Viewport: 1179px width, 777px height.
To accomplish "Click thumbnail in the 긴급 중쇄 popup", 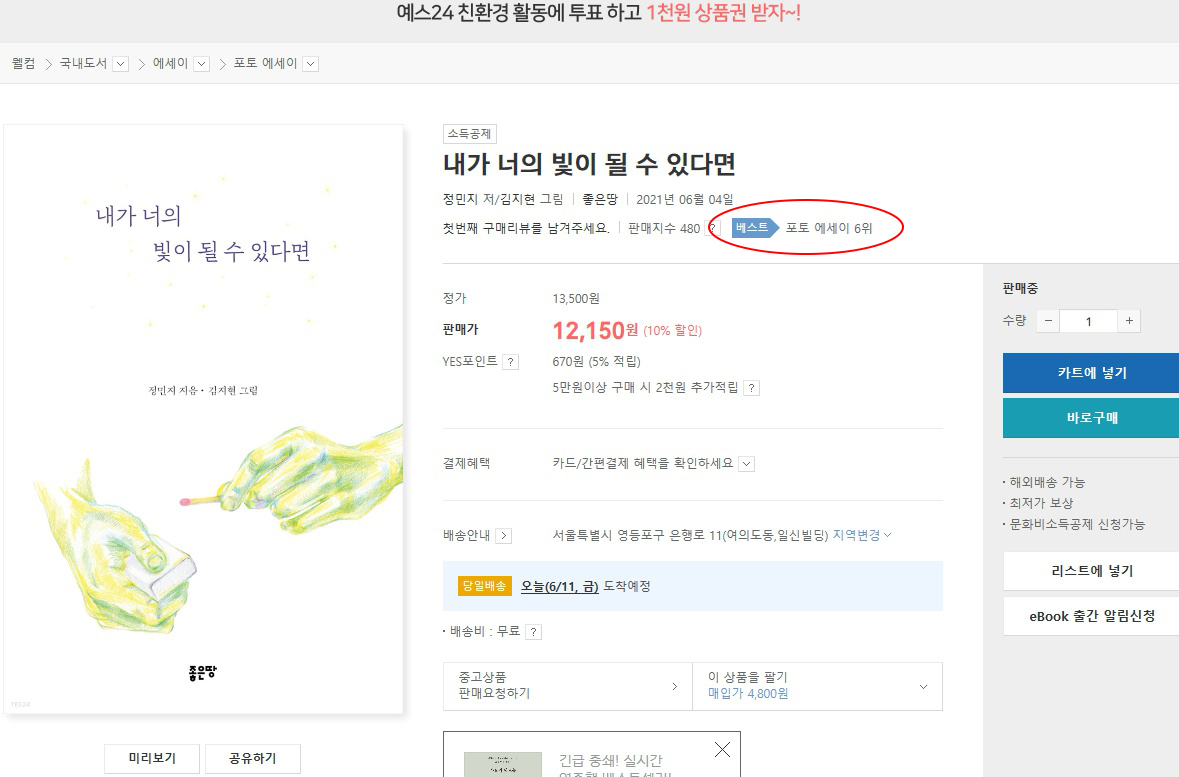I will 502,764.
